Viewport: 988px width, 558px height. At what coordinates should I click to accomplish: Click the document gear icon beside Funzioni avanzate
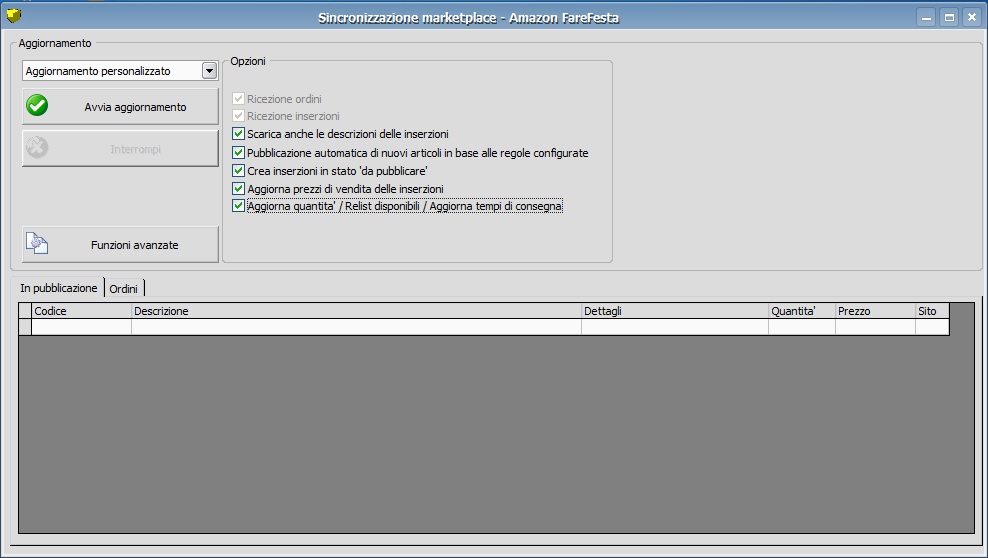pos(37,243)
